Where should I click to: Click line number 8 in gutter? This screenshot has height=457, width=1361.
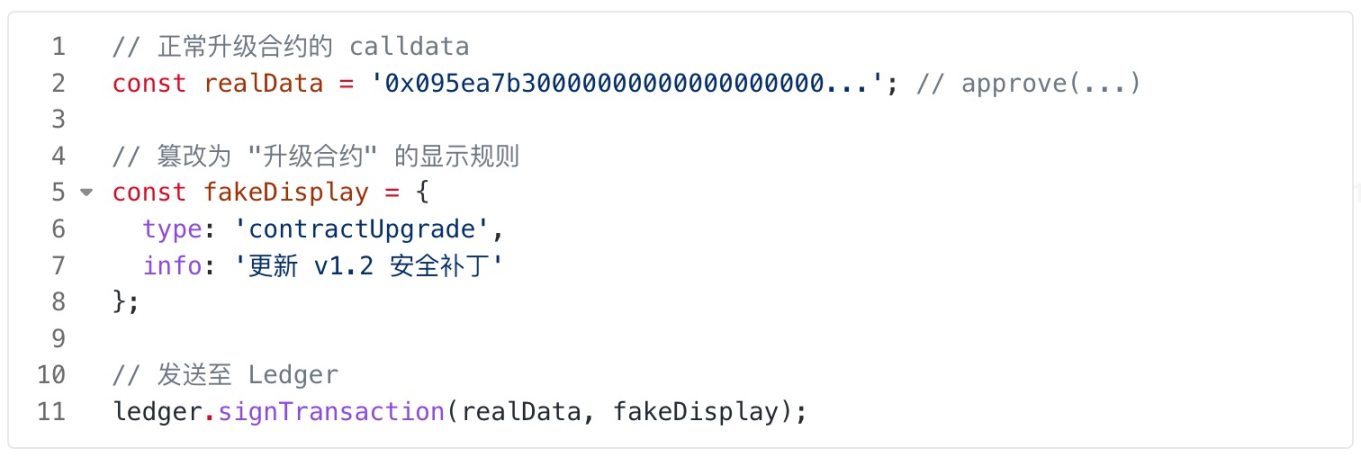57,301
